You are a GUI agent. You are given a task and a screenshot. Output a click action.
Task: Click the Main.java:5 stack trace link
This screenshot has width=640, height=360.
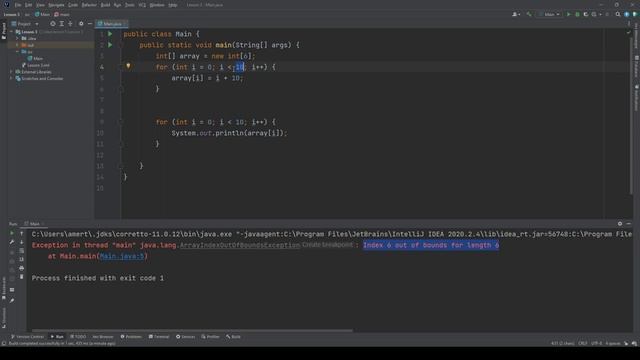click(122, 256)
